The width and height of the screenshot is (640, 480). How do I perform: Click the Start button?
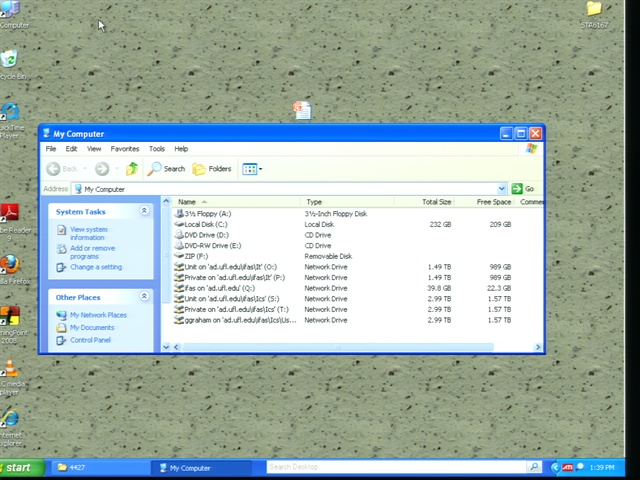tap(21, 468)
